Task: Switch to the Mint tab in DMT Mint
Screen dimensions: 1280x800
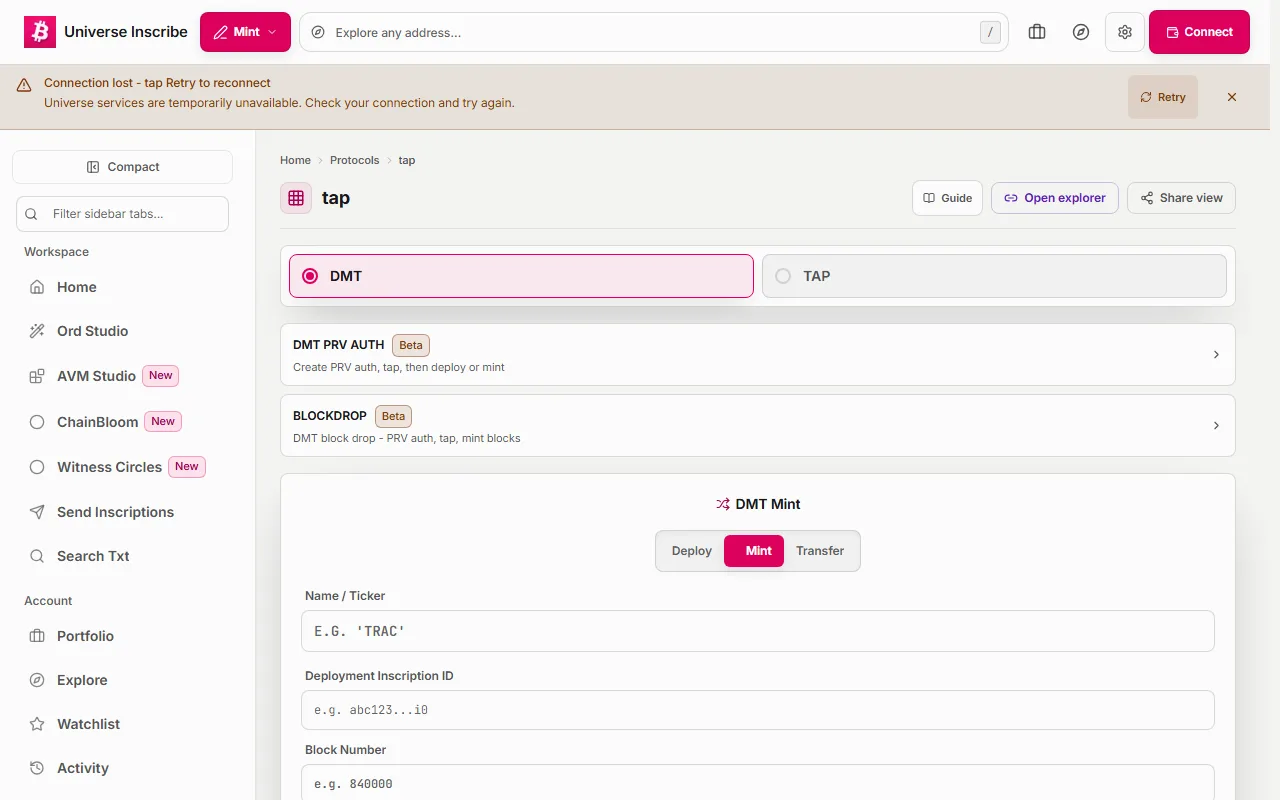Action: click(754, 551)
